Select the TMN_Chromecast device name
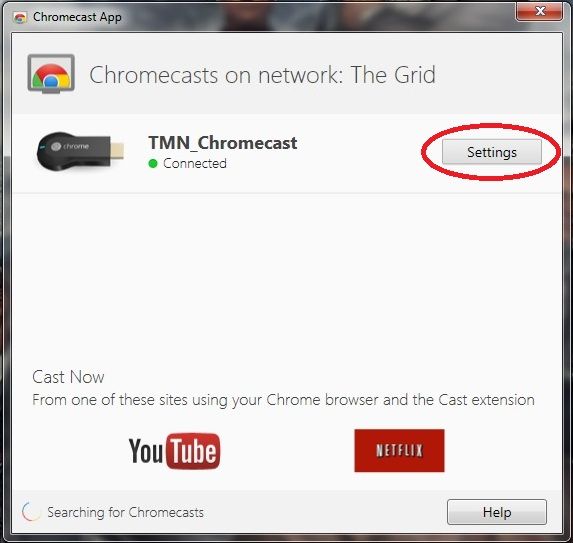Image resolution: width=573 pixels, height=543 pixels. [223, 143]
